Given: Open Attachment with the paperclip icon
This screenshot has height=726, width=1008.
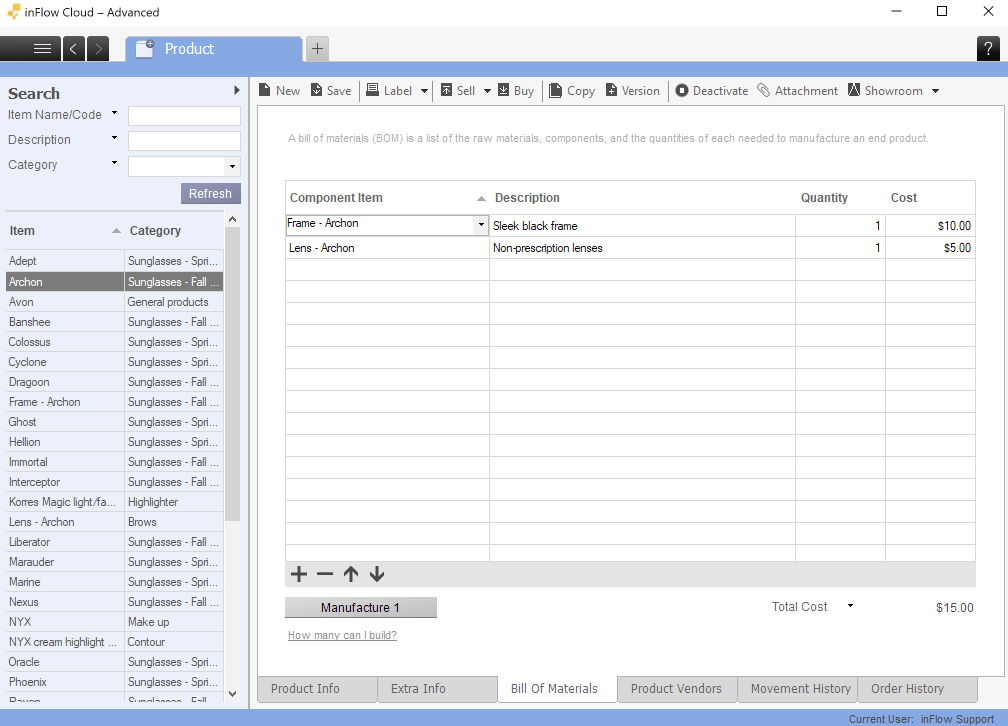Looking at the screenshot, I should (797, 91).
